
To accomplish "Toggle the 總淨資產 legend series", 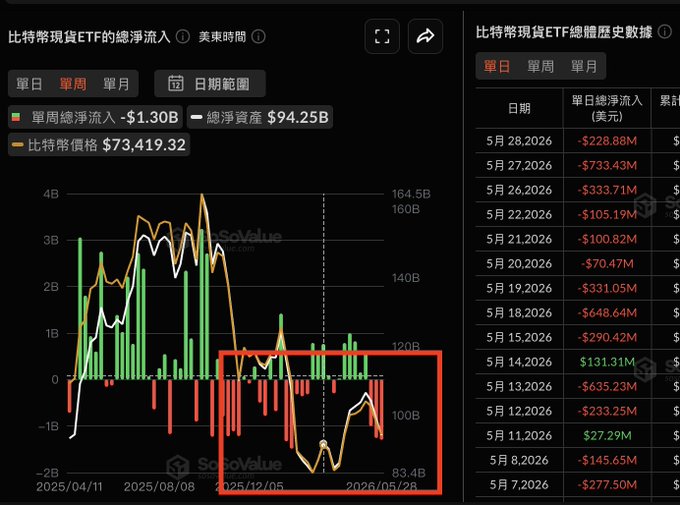I will point(260,117).
